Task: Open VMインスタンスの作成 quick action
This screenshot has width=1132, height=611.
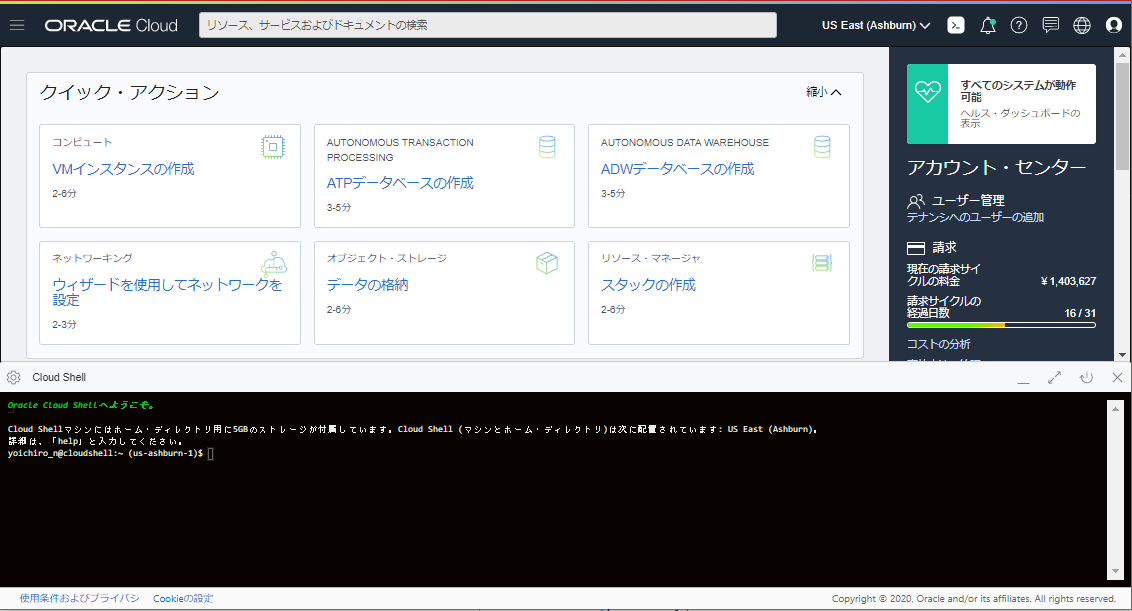Action: pos(123,169)
